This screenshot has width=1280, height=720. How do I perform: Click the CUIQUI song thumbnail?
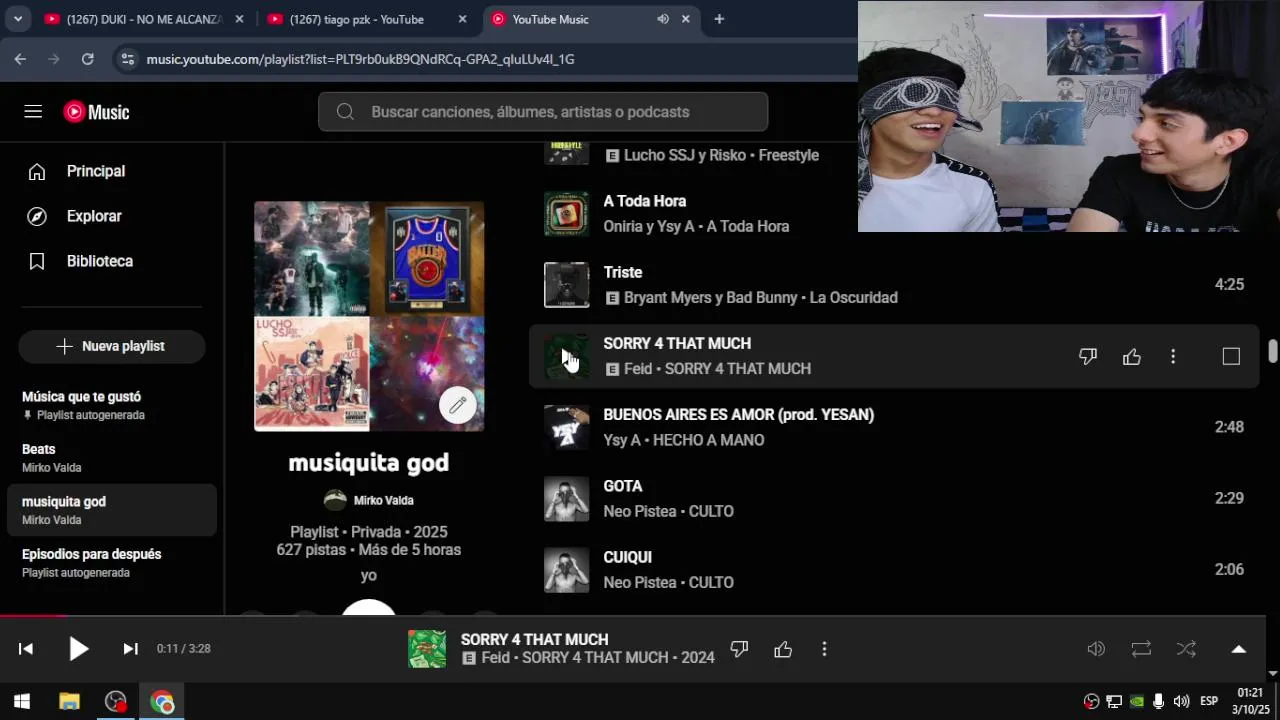point(566,570)
